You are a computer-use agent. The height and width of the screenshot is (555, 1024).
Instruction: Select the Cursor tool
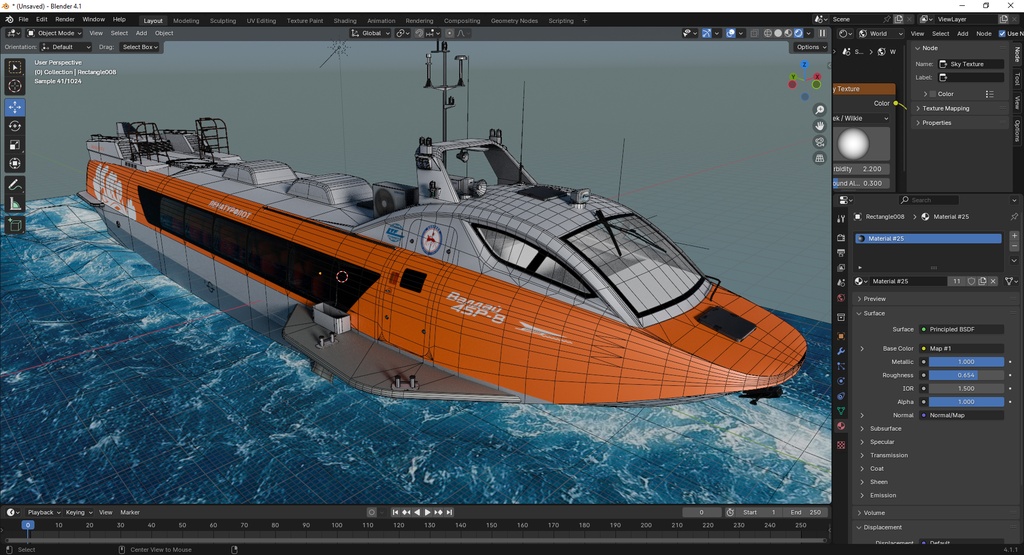[15, 86]
